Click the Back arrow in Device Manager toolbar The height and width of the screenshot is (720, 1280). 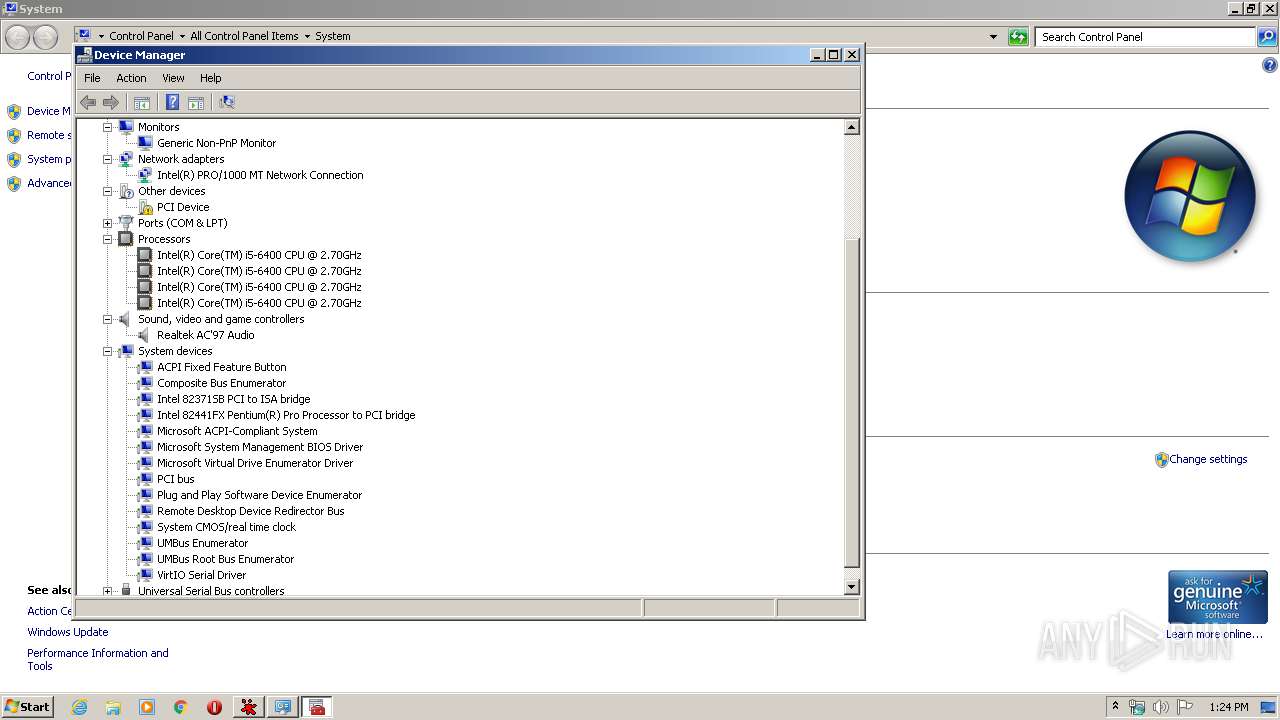(88, 102)
